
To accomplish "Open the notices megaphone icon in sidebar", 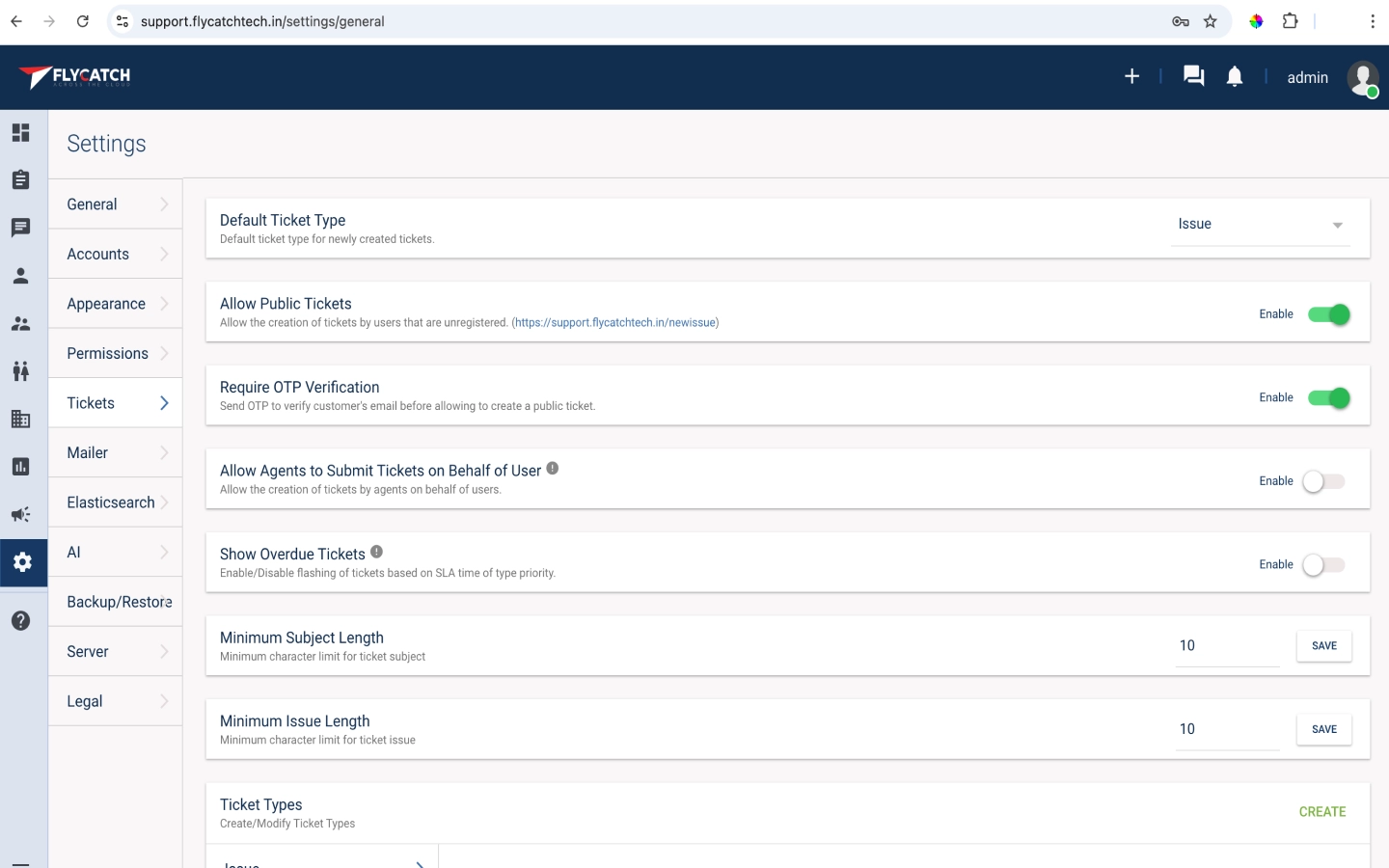I will click(20, 514).
